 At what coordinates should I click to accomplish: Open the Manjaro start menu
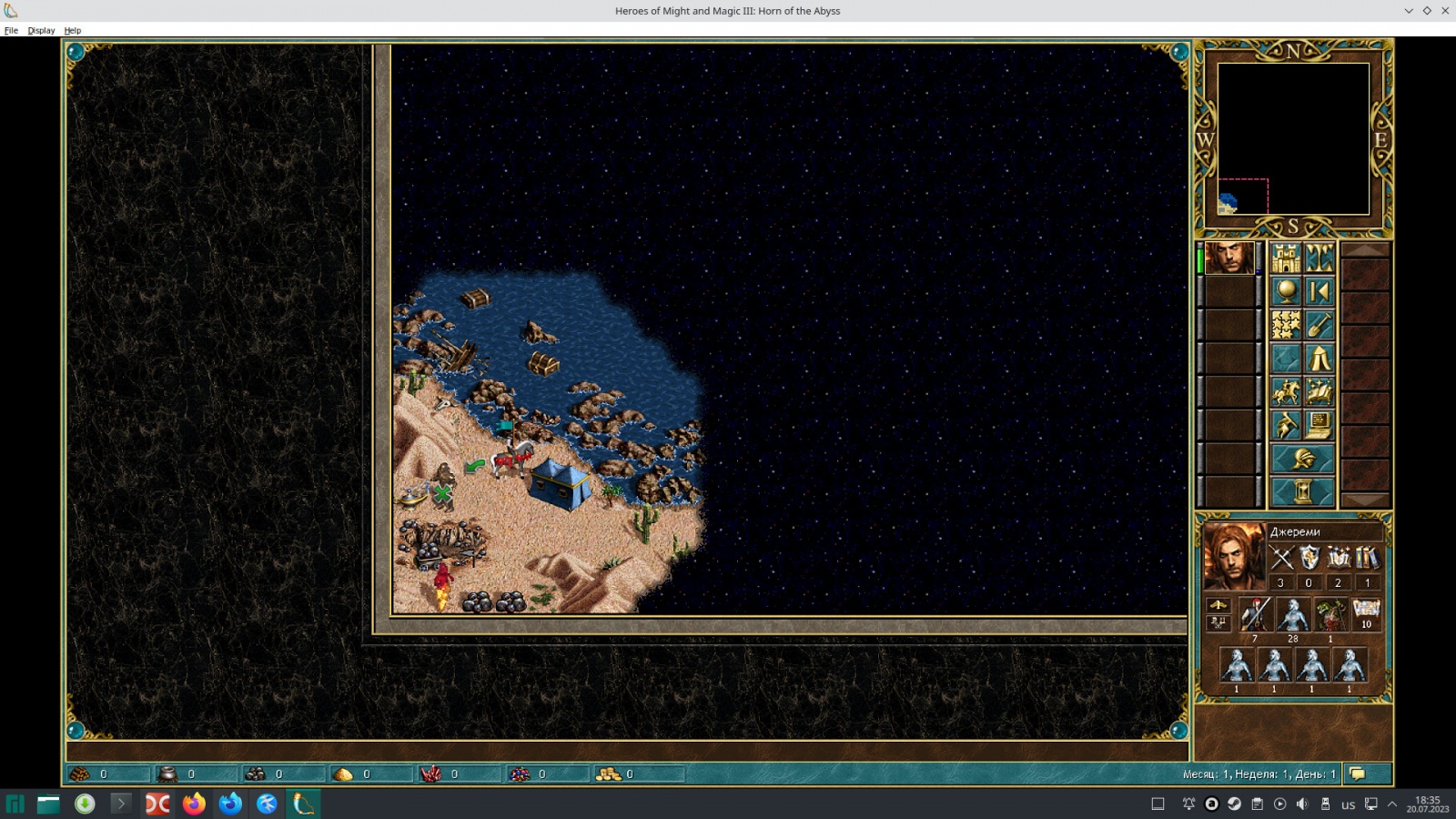(15, 804)
